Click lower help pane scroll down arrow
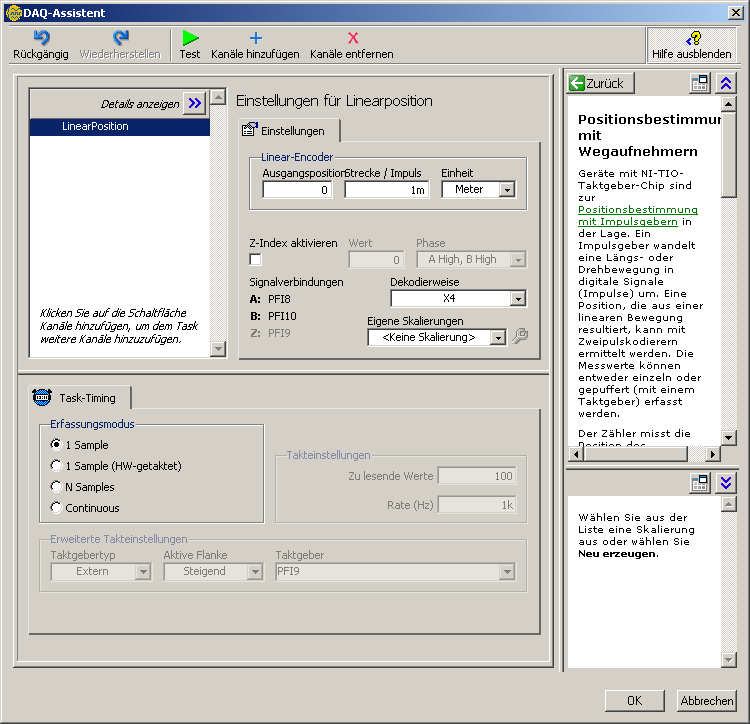The width and height of the screenshot is (750, 724). [x=728, y=659]
